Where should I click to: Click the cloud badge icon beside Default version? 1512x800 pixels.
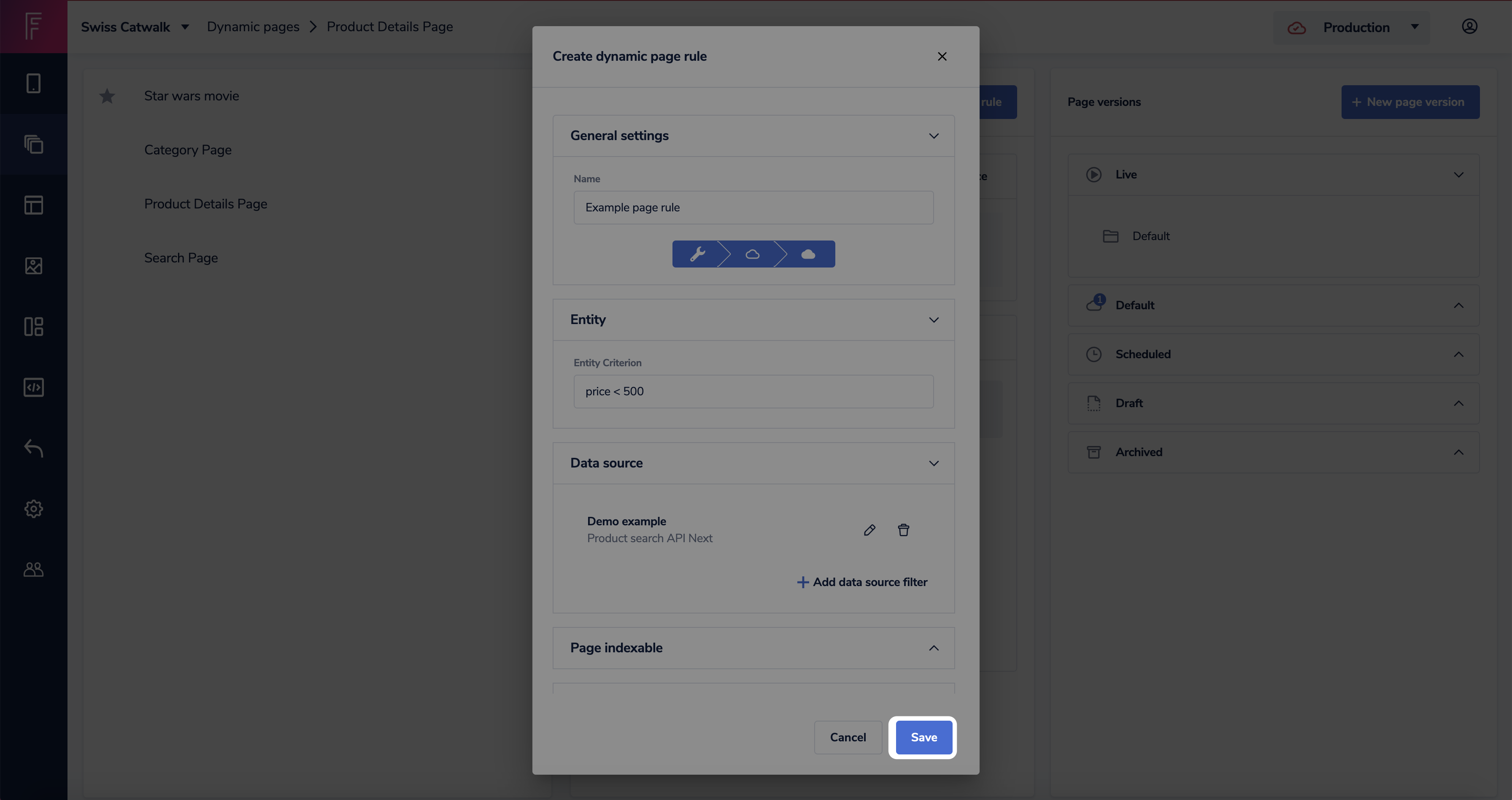[1095, 303]
